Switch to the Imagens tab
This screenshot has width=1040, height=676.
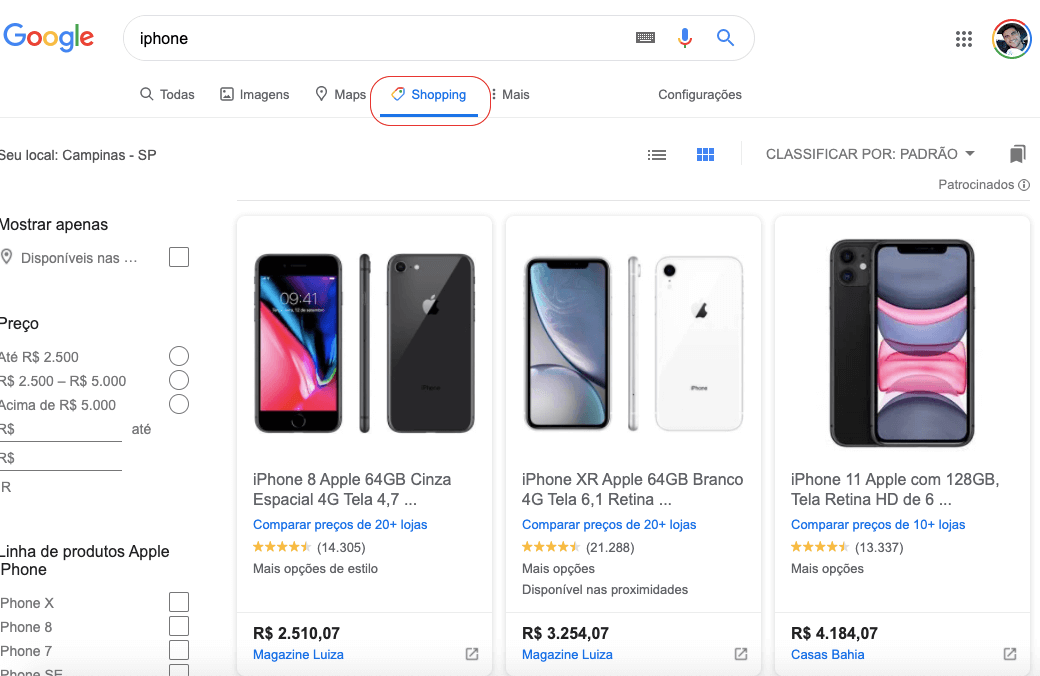click(x=255, y=95)
